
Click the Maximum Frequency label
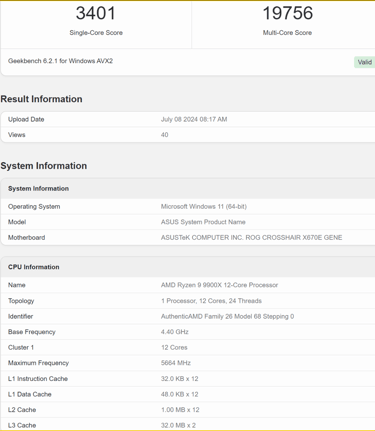pos(38,363)
